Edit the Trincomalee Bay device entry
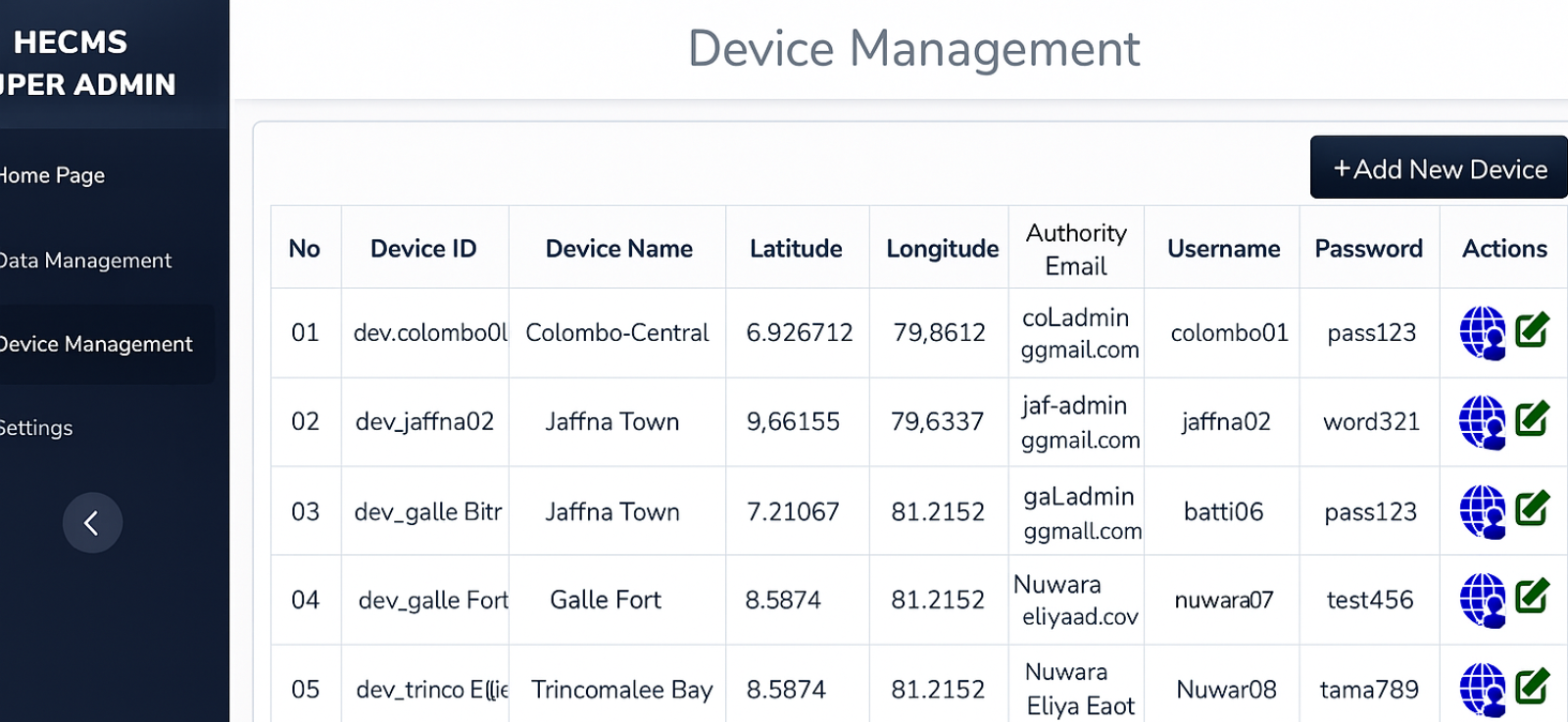Image resolution: width=1568 pixels, height=722 pixels. click(x=1532, y=687)
